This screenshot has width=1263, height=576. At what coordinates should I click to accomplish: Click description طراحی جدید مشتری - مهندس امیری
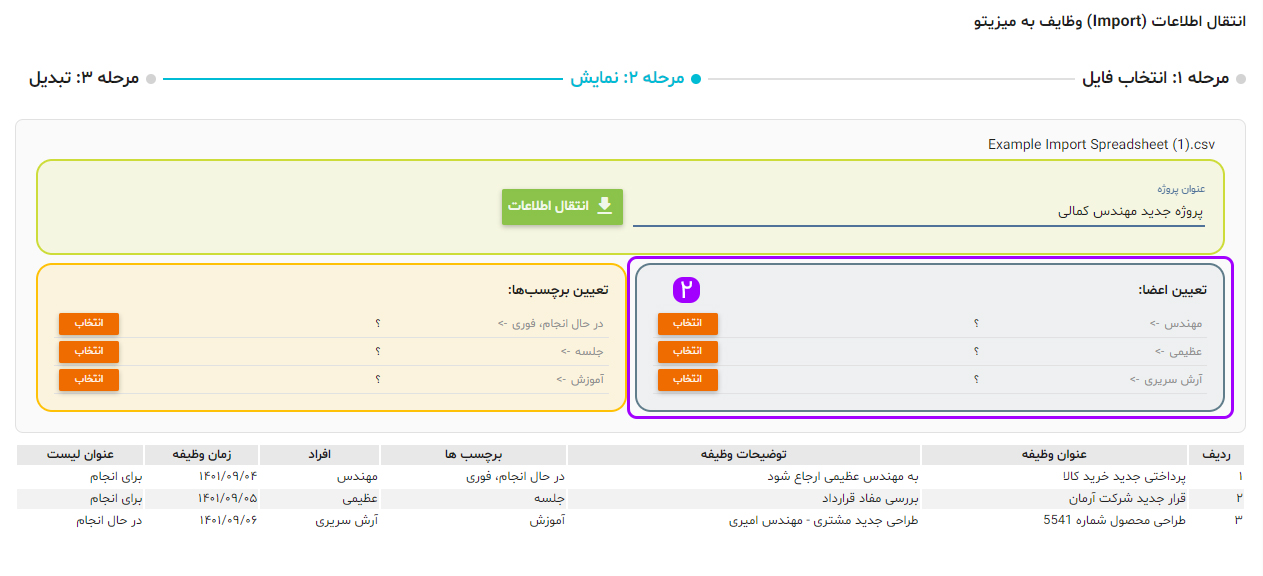[824, 520]
